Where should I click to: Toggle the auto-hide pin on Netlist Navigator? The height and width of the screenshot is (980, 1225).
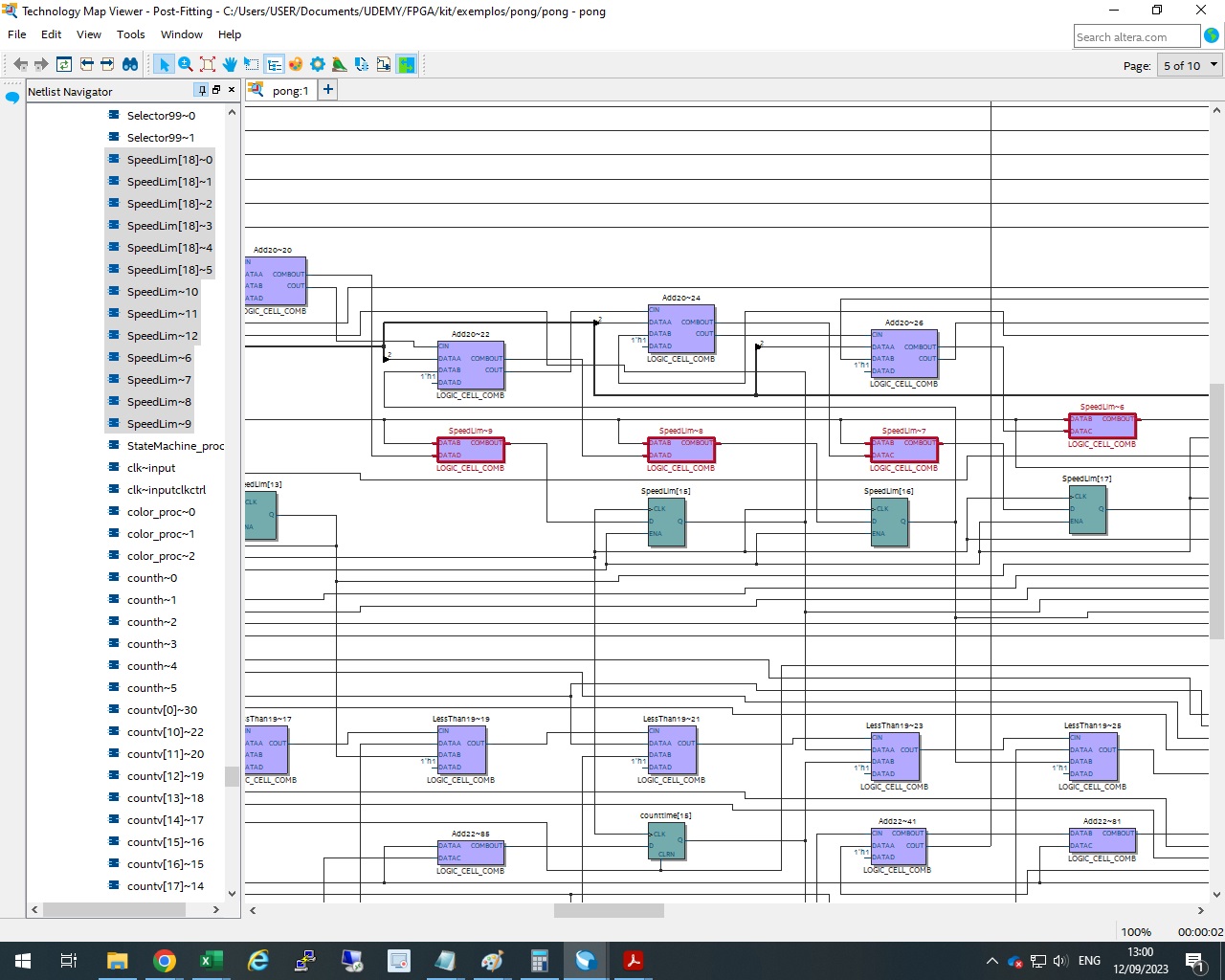click(201, 90)
